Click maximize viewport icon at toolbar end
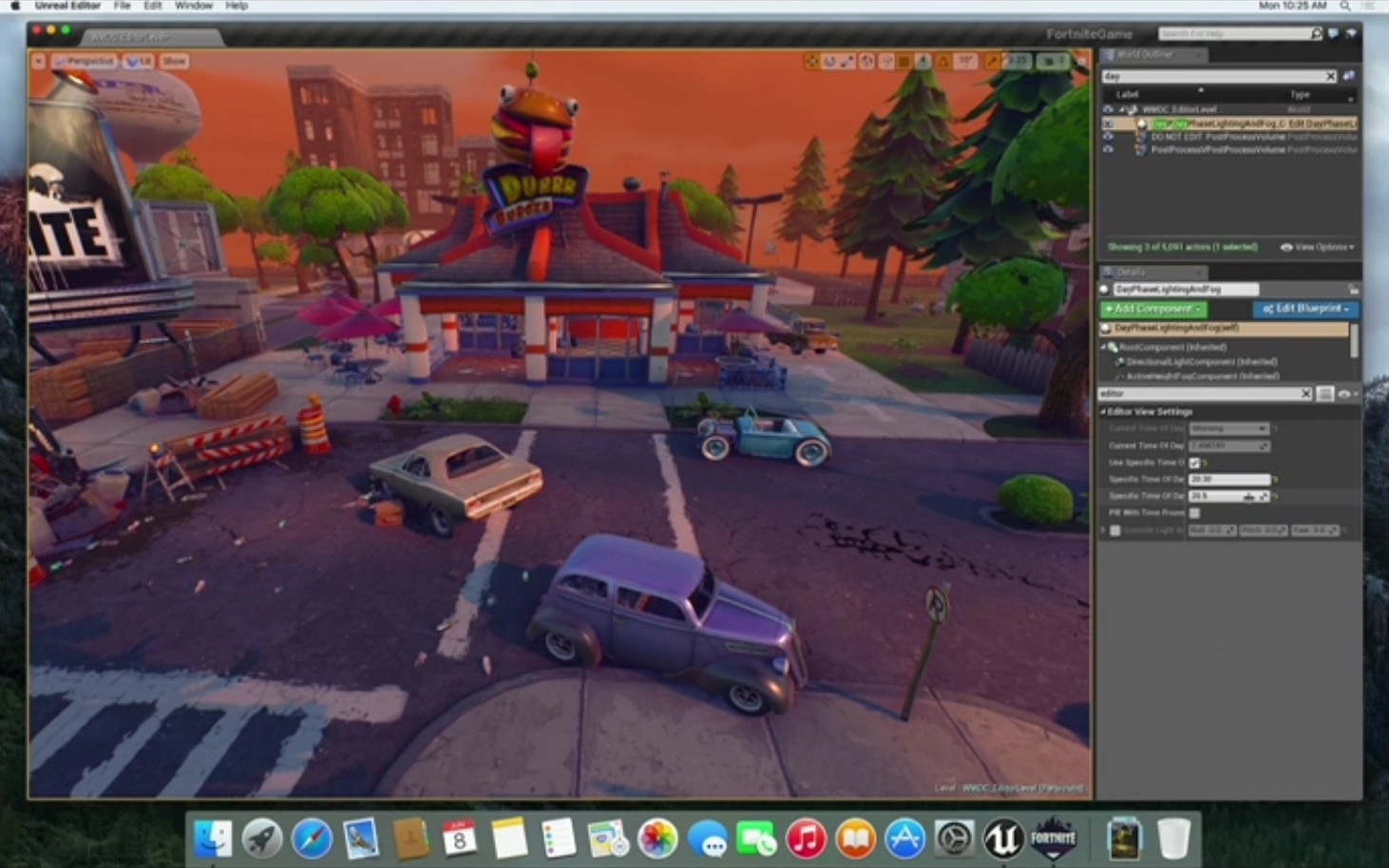This screenshot has width=1389, height=868. click(1081, 61)
